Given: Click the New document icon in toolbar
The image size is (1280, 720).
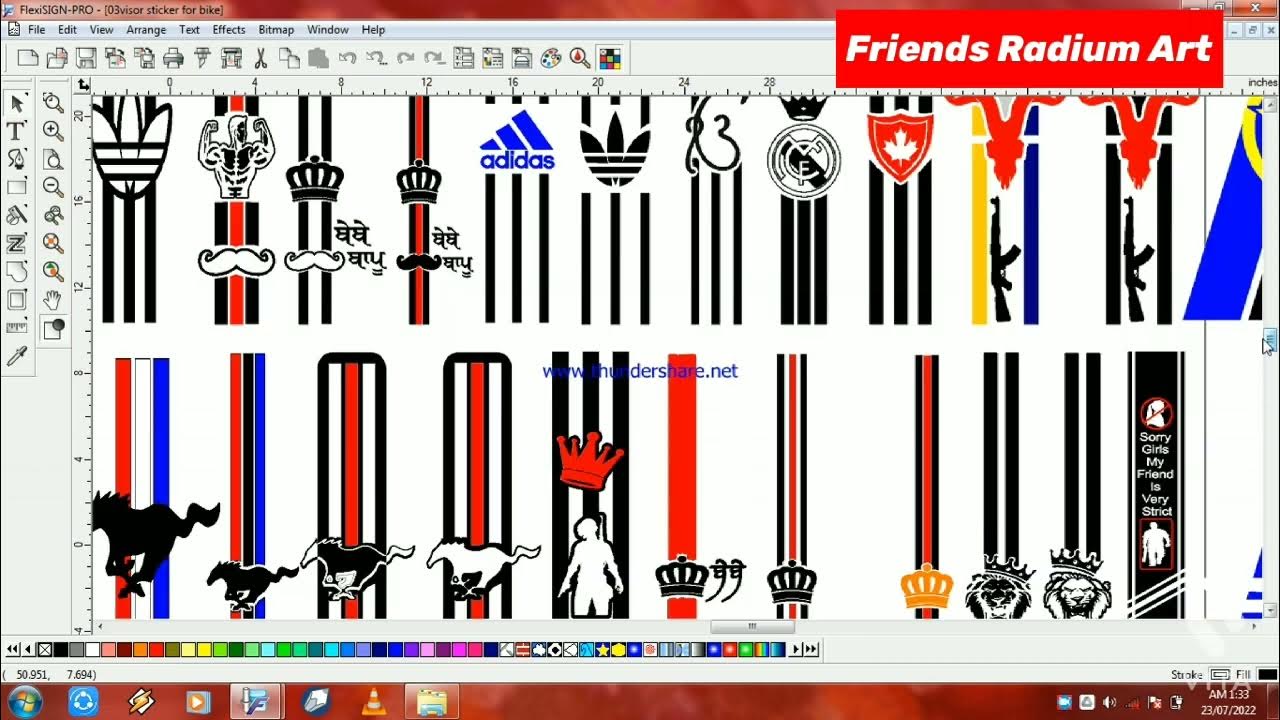Looking at the screenshot, I should (28, 58).
